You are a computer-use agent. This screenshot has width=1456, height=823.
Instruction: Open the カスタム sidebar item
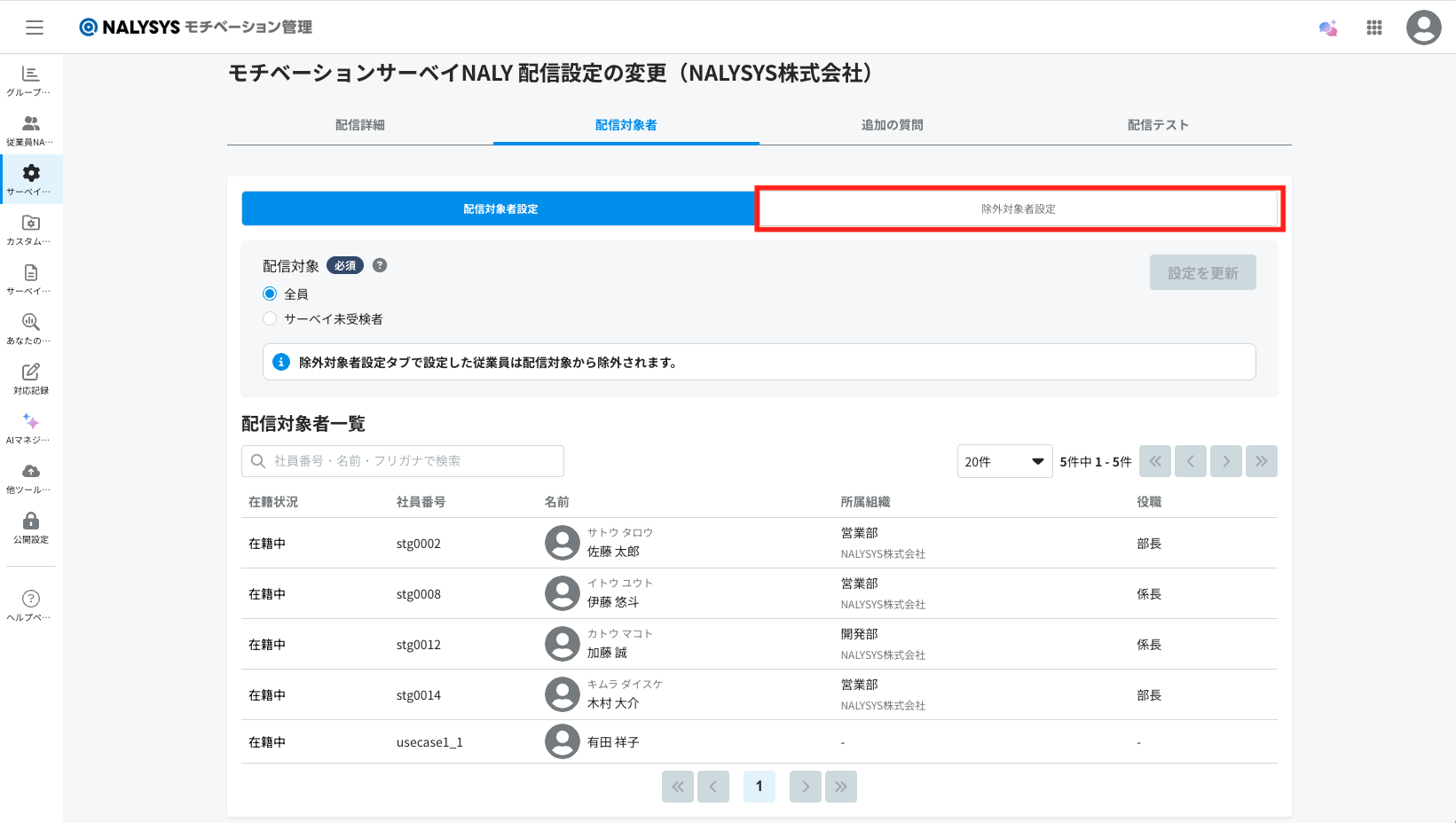tap(31, 230)
